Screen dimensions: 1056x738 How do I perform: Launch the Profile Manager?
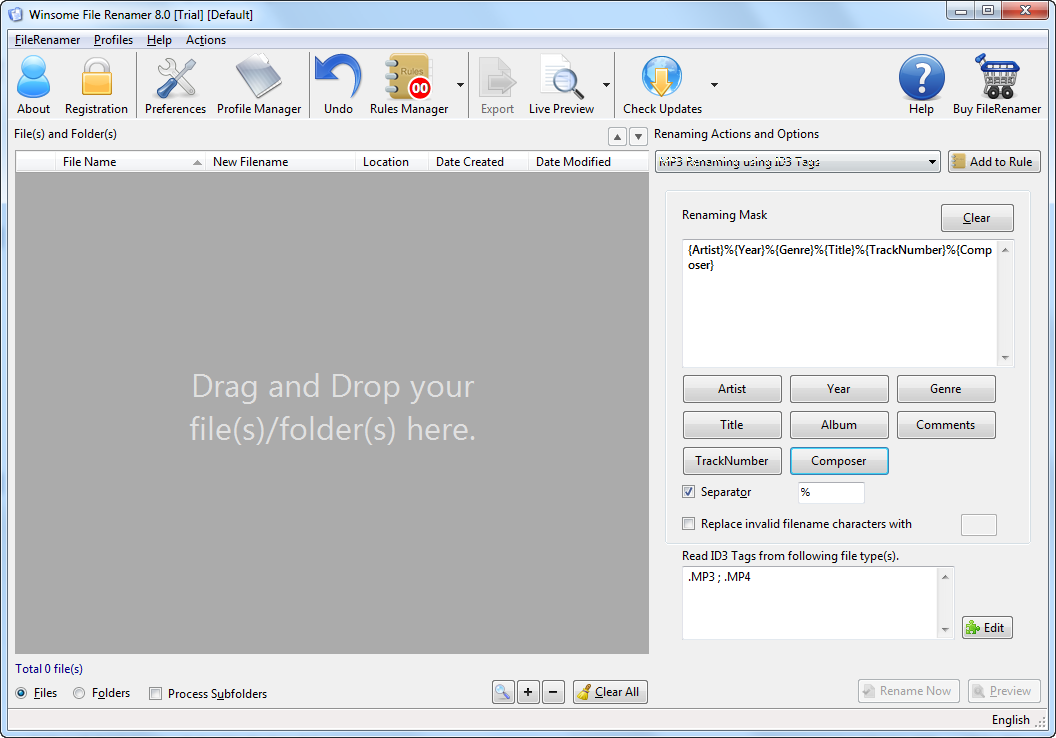(x=259, y=85)
